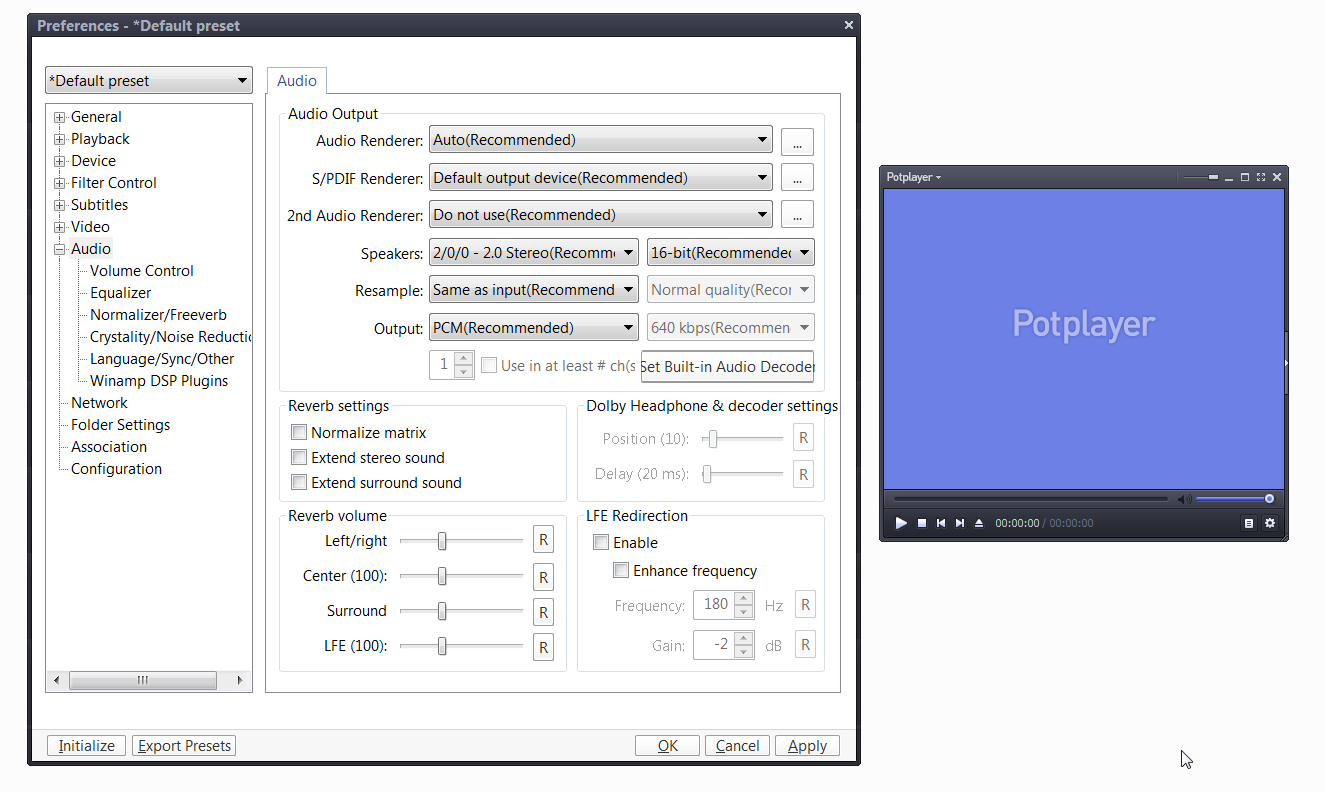Click the LFE Frequency input field
Image resolution: width=1326 pixels, height=792 pixels.
coord(712,604)
